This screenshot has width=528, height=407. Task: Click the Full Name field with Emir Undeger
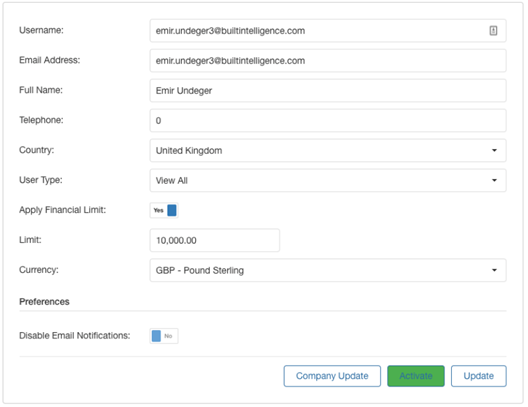coord(328,91)
